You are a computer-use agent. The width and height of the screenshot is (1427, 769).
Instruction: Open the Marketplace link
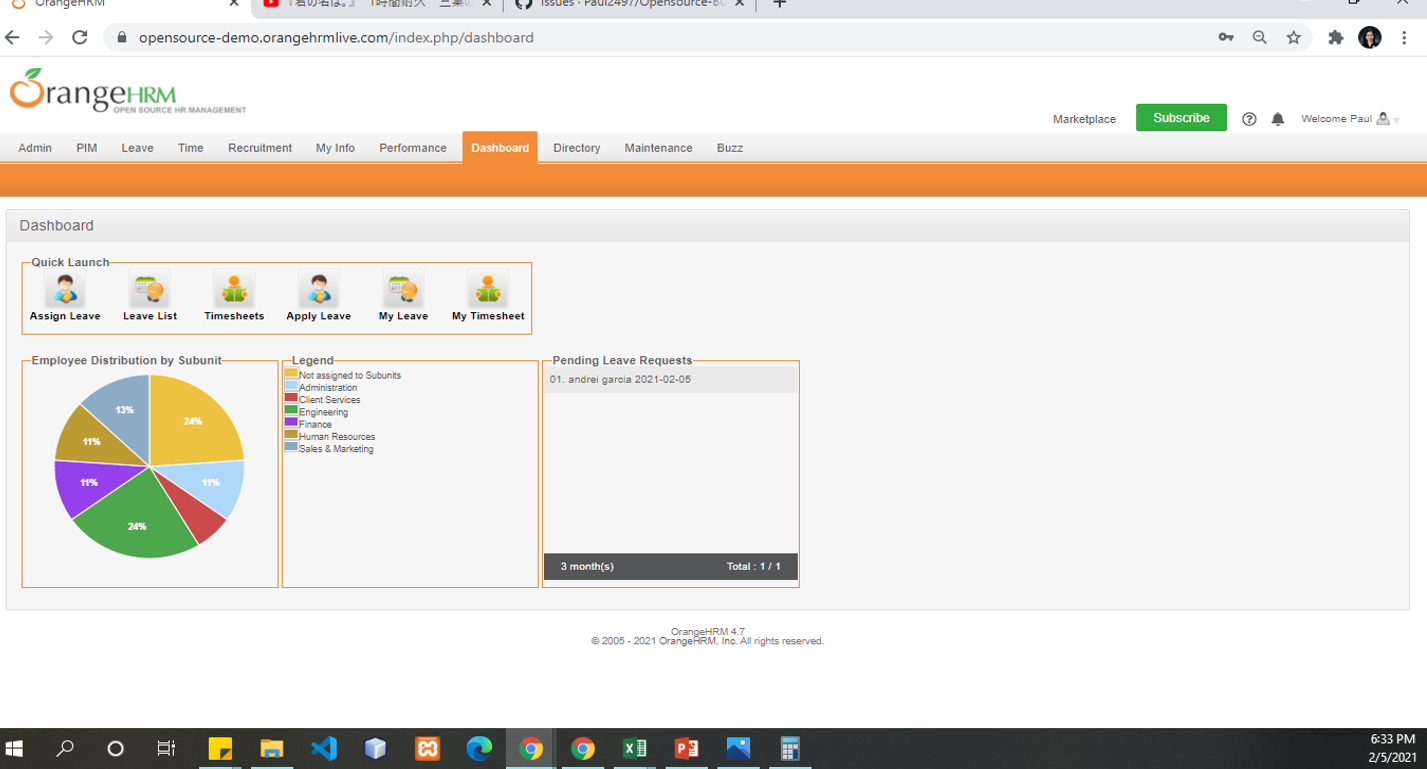click(x=1084, y=119)
